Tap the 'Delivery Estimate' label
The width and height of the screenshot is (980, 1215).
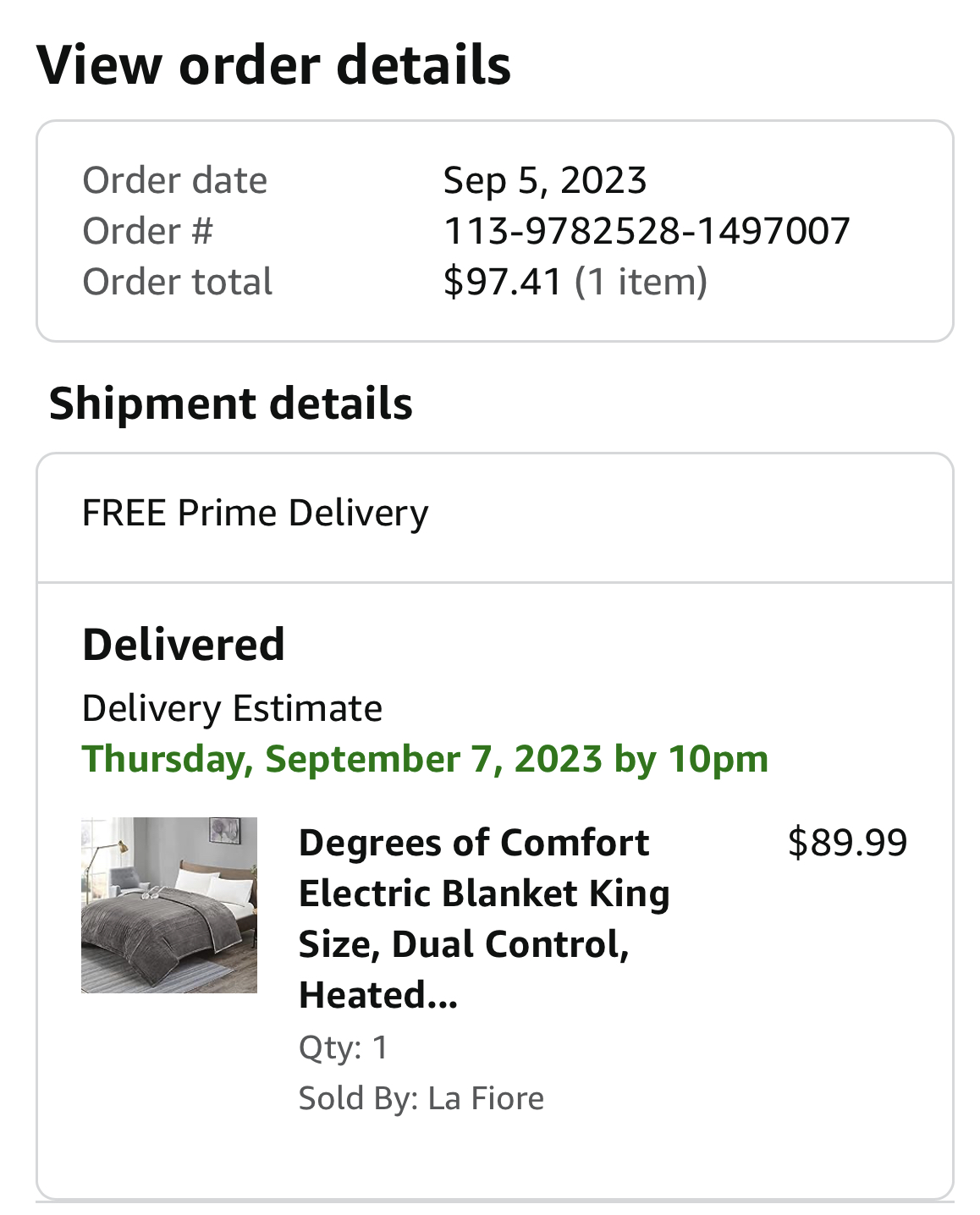click(x=232, y=708)
